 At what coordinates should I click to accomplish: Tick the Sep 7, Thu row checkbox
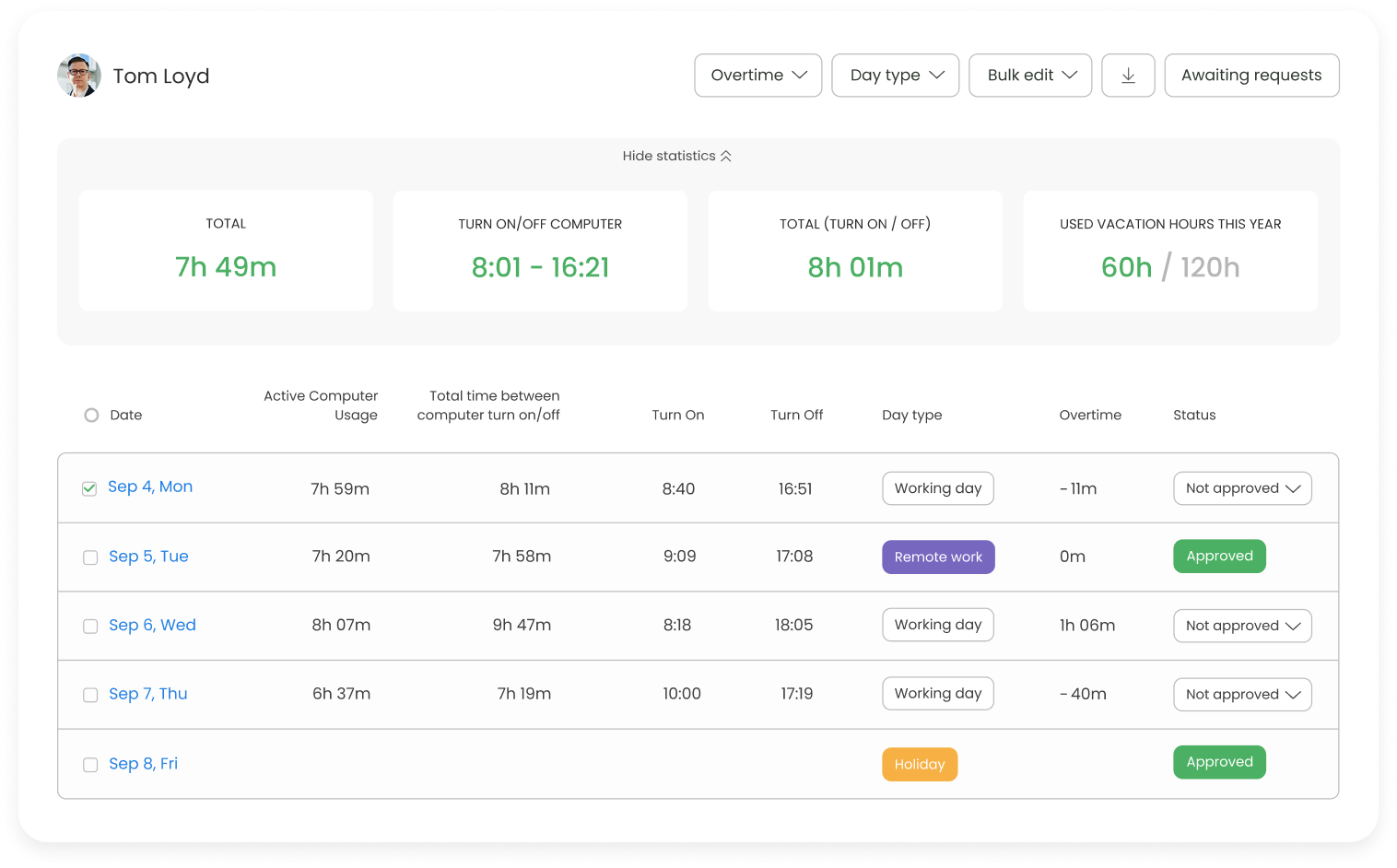90,695
